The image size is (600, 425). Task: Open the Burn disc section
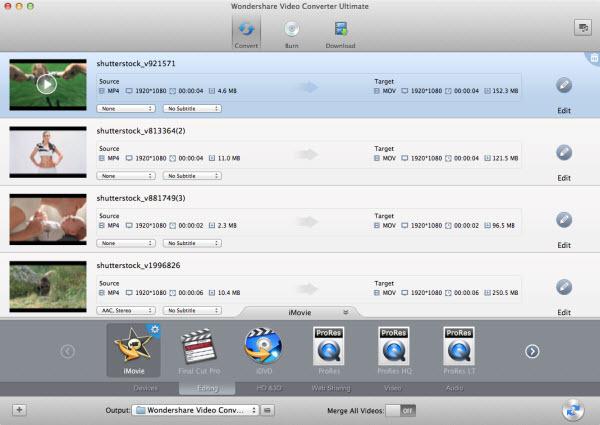pos(292,34)
